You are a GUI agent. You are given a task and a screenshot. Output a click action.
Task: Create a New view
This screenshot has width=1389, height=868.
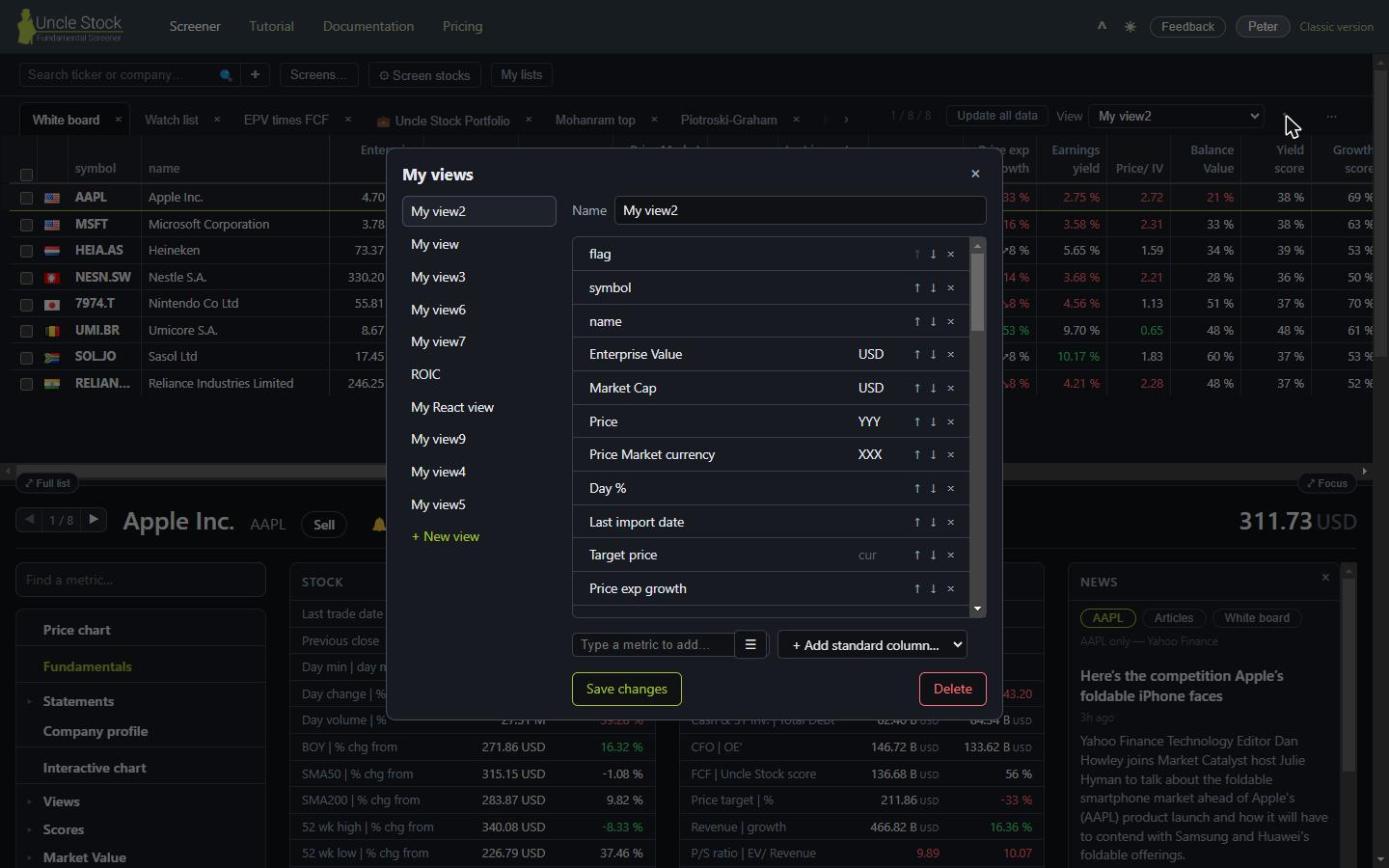tap(445, 537)
